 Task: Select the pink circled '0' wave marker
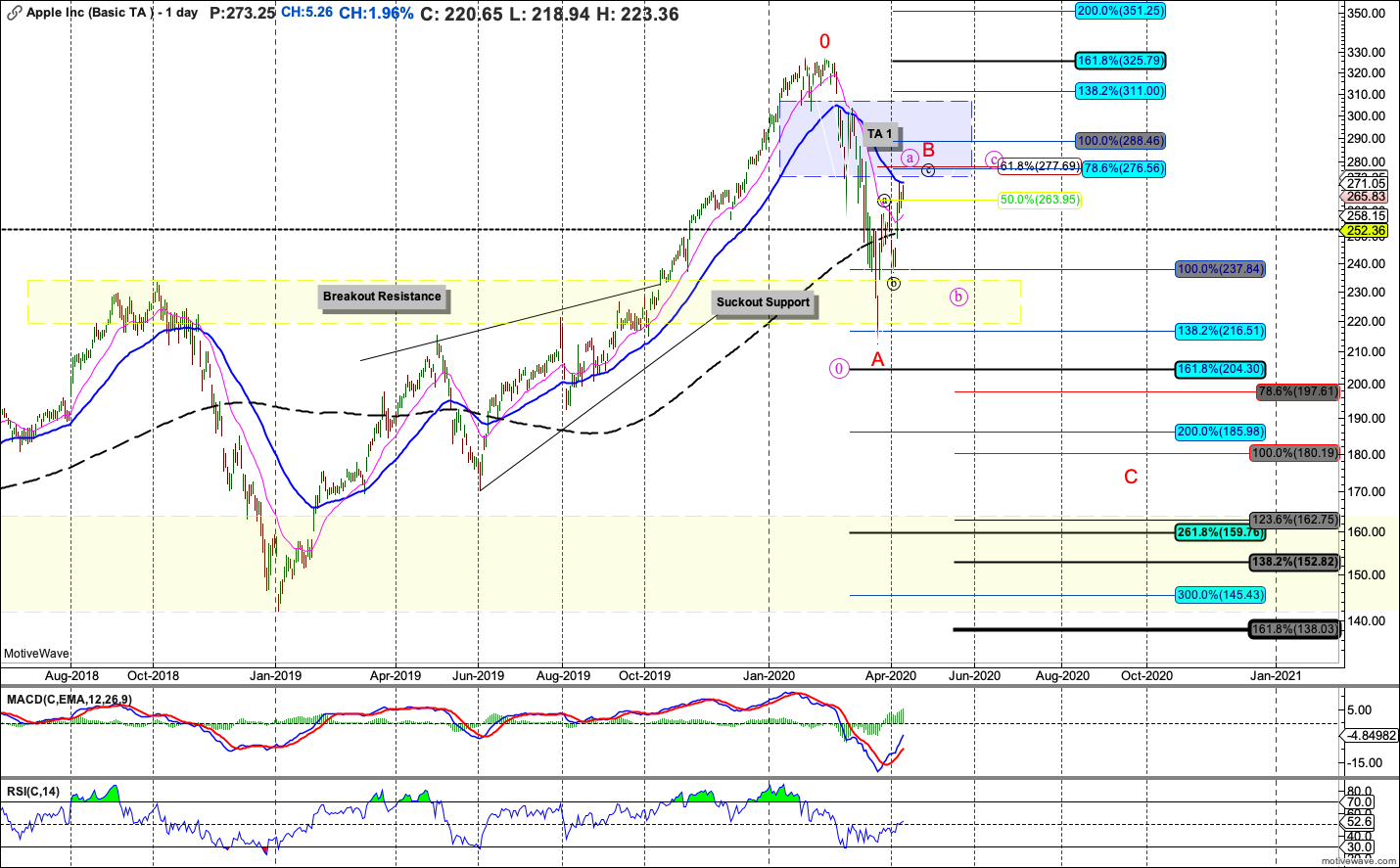pos(839,369)
